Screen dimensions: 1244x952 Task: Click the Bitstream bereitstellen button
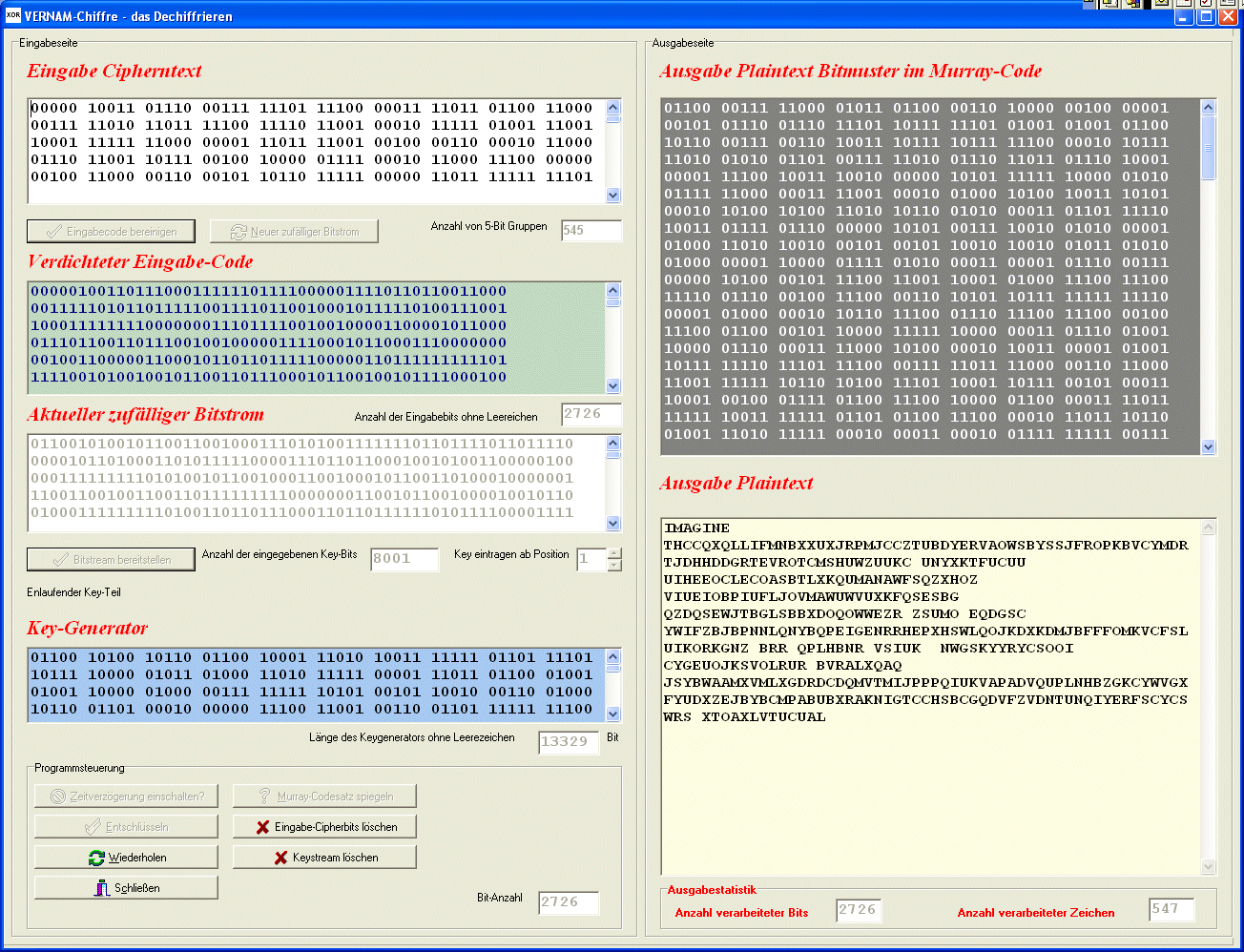tap(112, 560)
